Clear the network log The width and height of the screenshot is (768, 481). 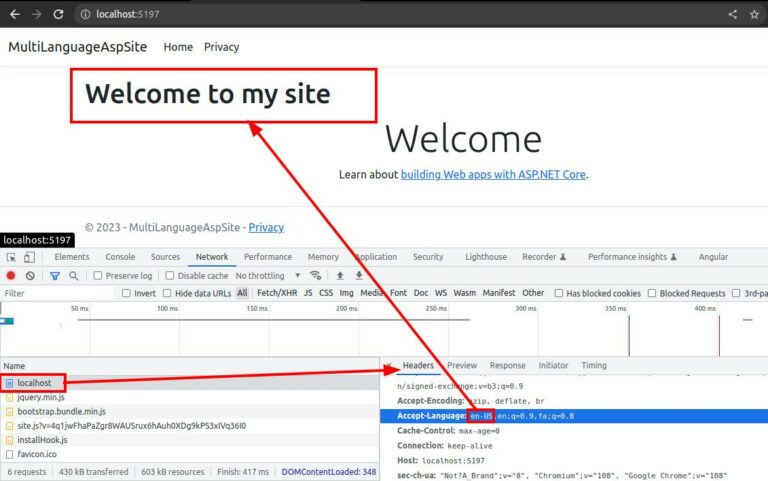tap(30, 275)
